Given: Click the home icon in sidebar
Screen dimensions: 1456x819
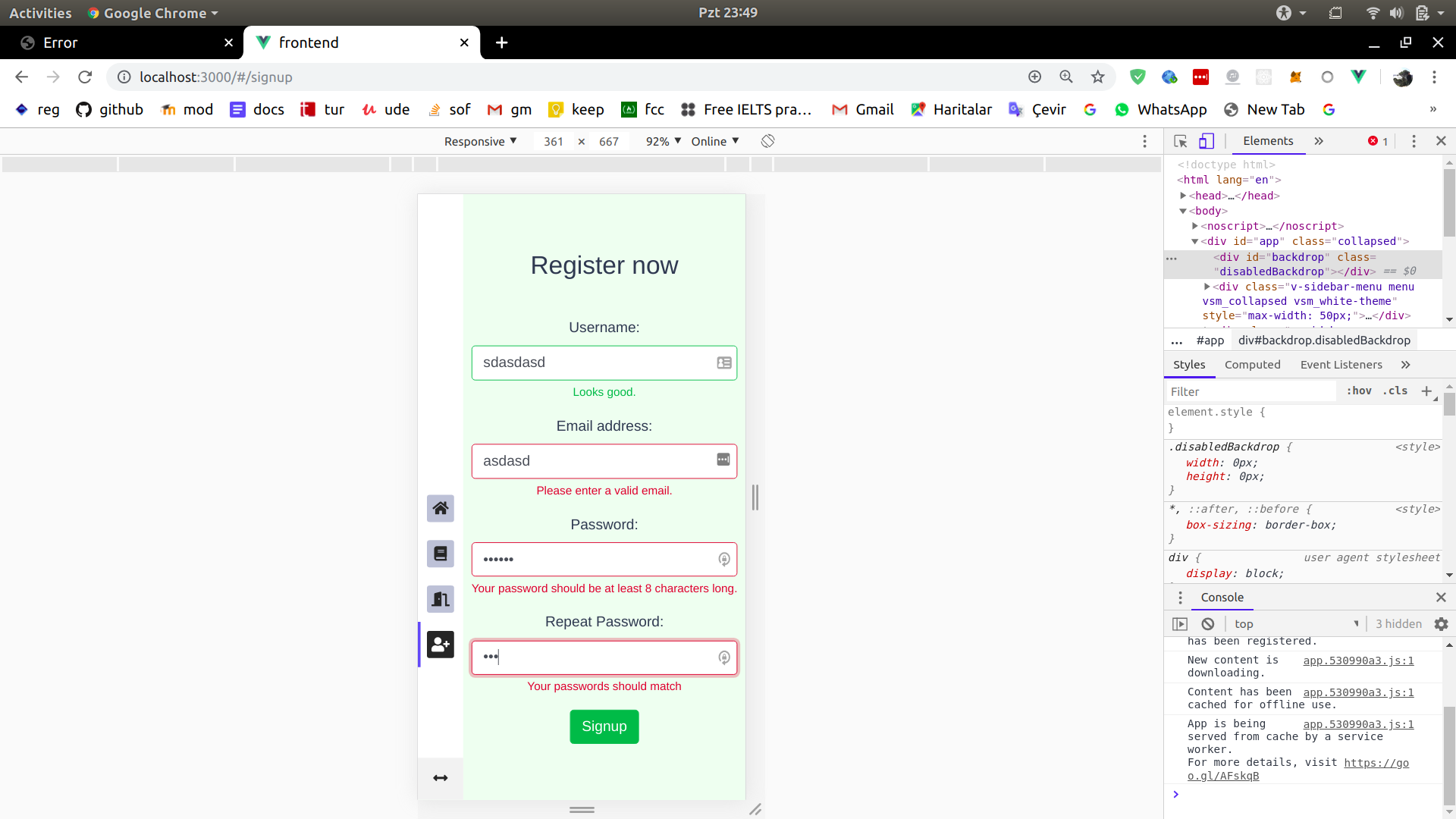Looking at the screenshot, I should tap(440, 508).
